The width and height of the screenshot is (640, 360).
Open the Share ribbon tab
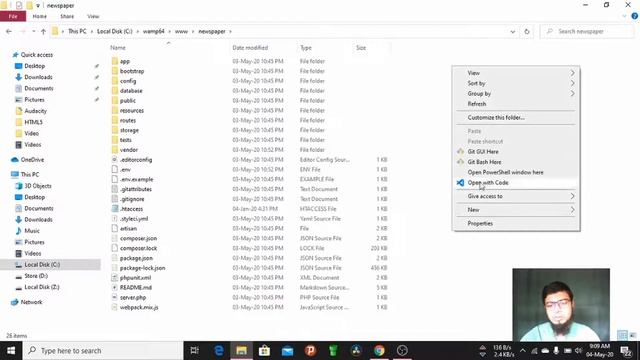(67, 16)
